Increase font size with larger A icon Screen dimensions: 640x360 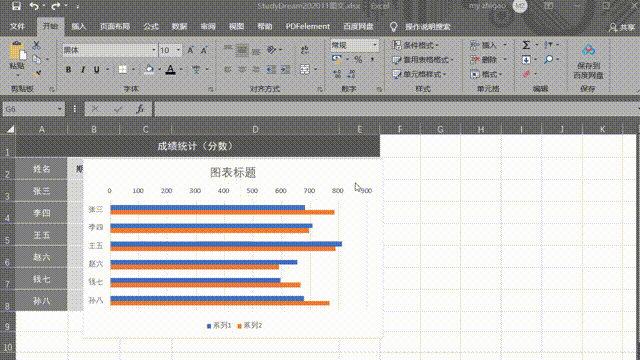(190, 50)
